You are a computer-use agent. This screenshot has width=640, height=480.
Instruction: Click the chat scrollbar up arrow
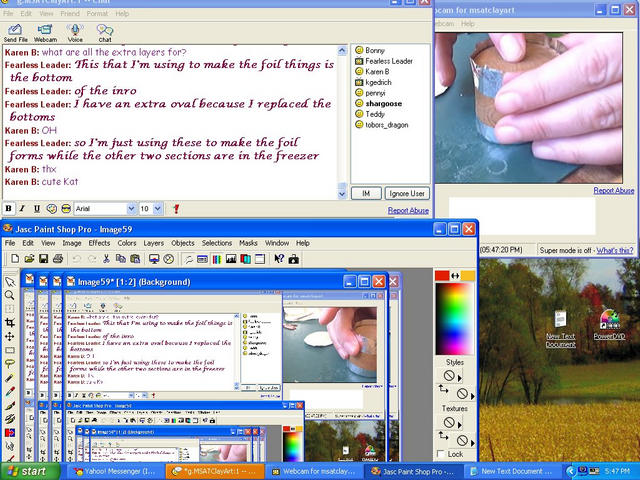pos(342,51)
